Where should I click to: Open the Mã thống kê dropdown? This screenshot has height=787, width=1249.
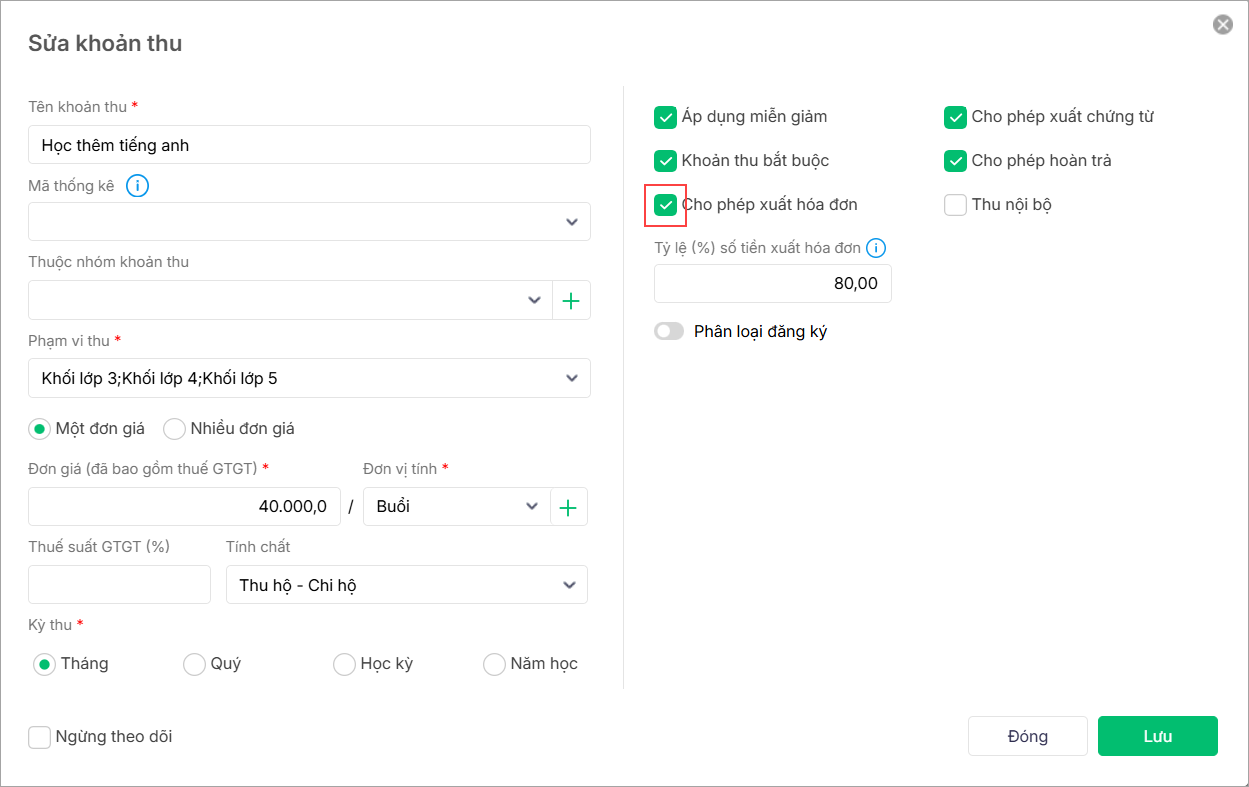(309, 222)
